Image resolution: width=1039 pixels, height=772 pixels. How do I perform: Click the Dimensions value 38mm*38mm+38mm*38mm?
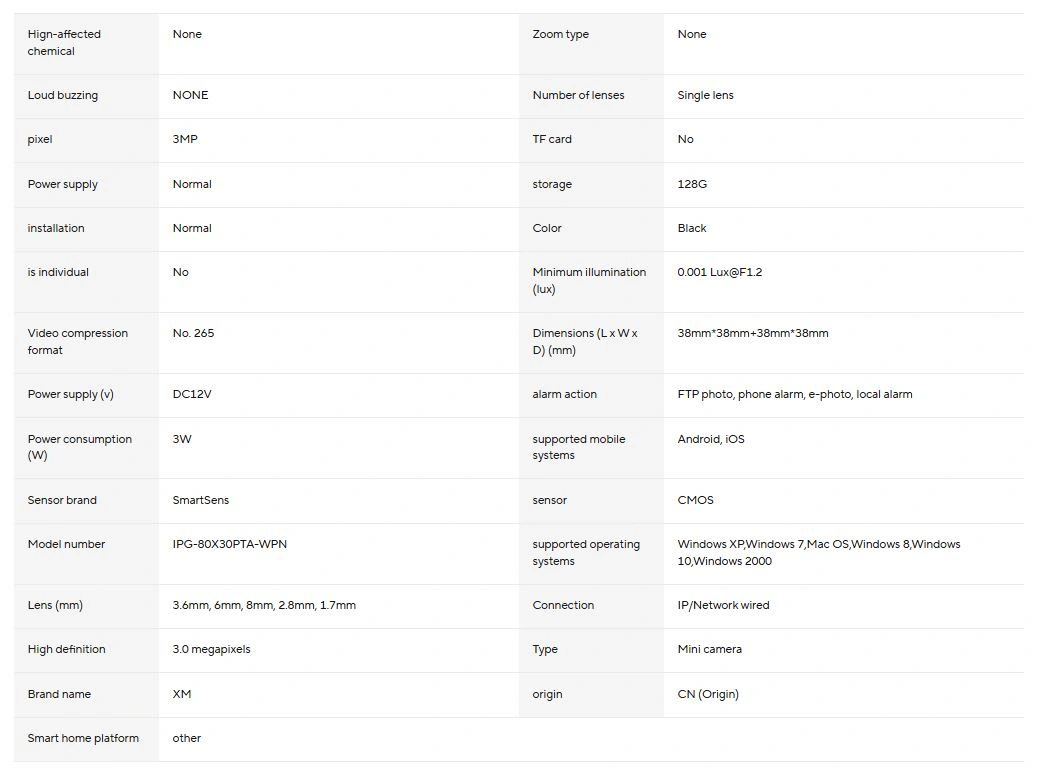pos(753,333)
